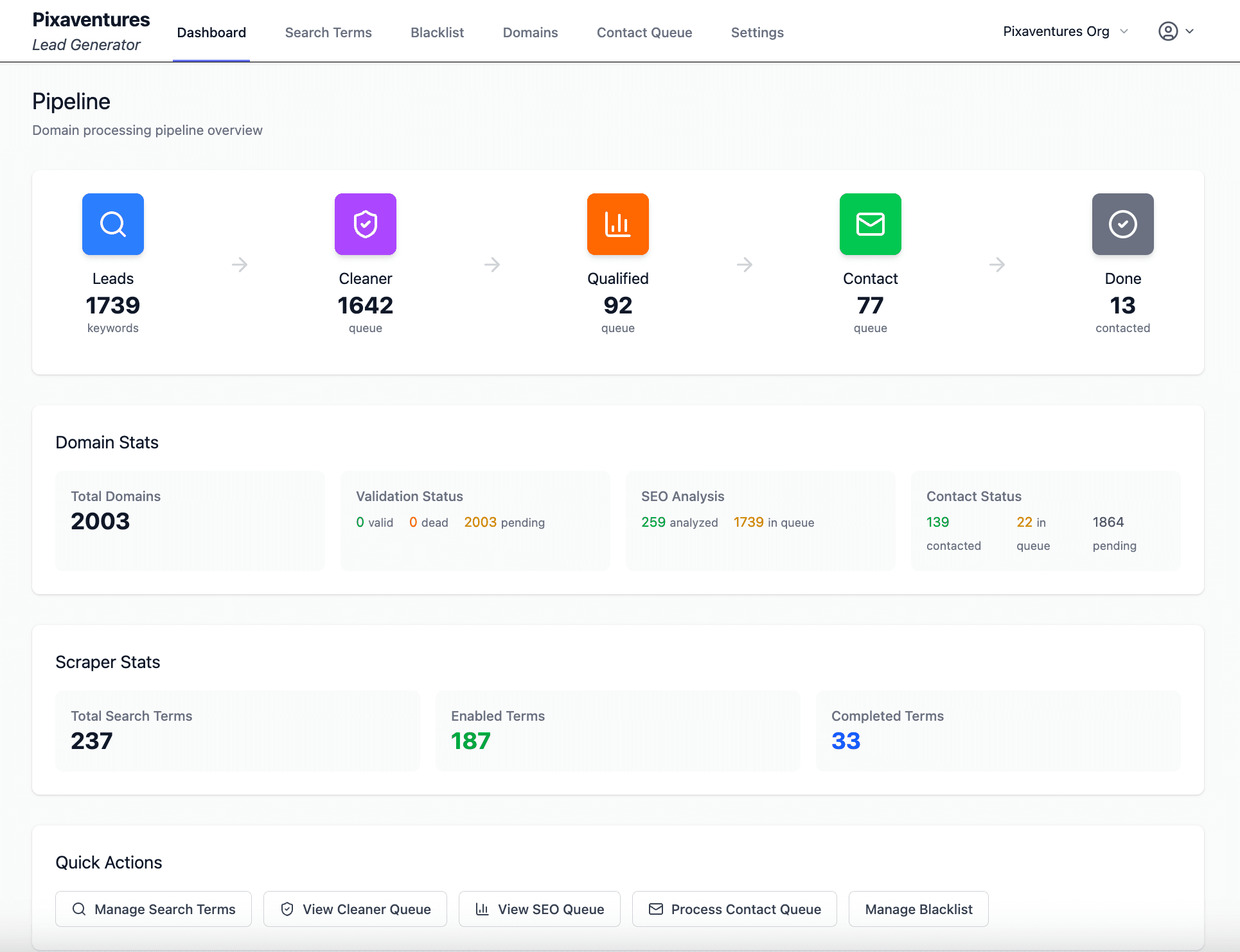Click the Pixaventures brand name
The height and width of the screenshot is (952, 1240).
click(91, 19)
